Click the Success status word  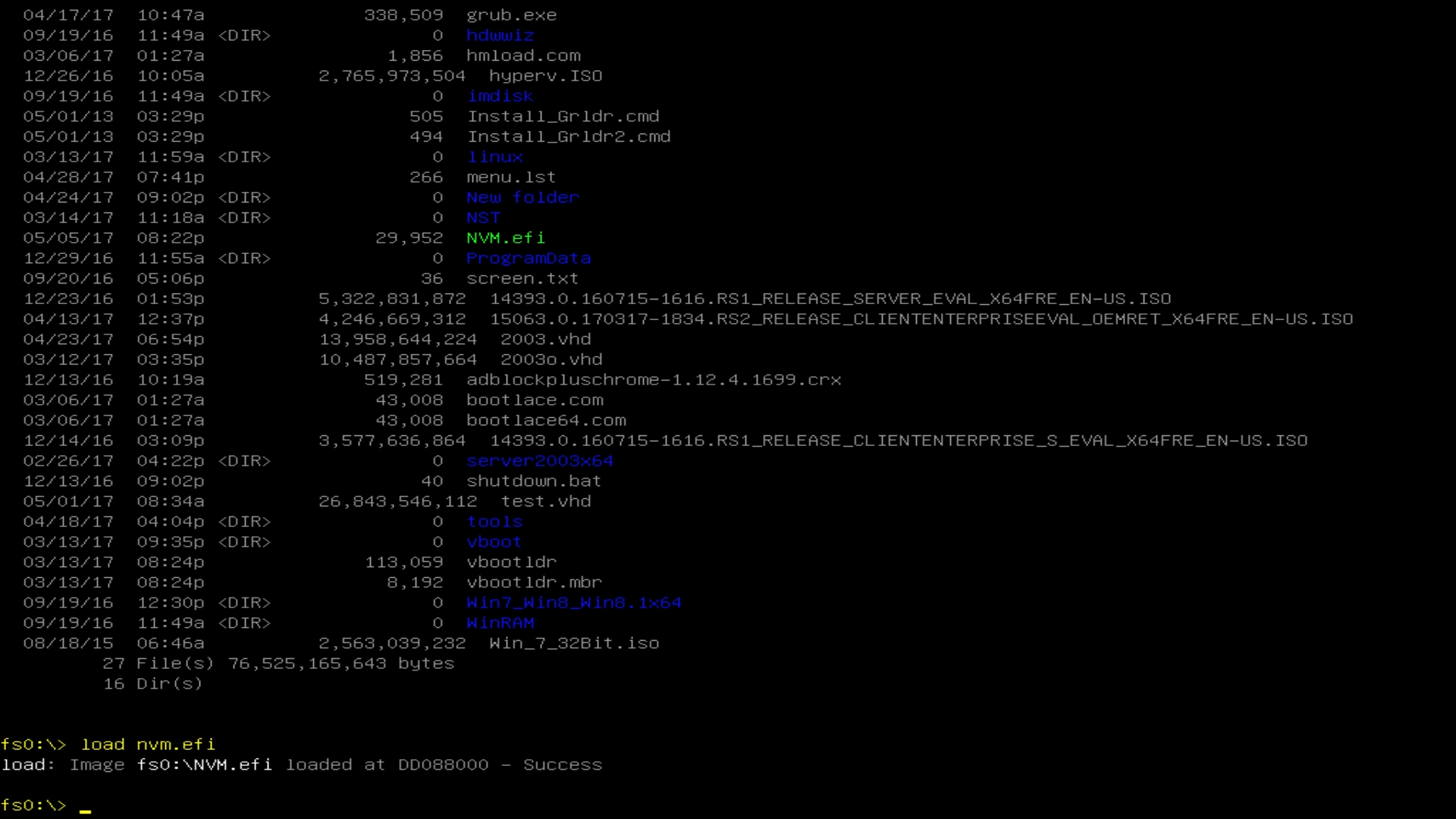pyautogui.click(x=563, y=765)
